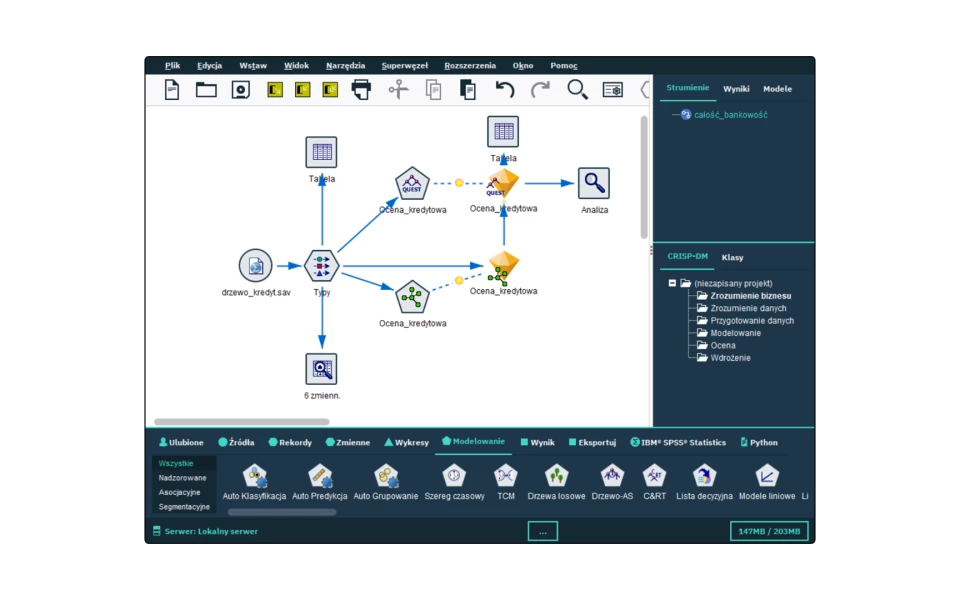Click the canvas horizontal scrollbar
The width and height of the screenshot is (960, 600).
(241, 422)
